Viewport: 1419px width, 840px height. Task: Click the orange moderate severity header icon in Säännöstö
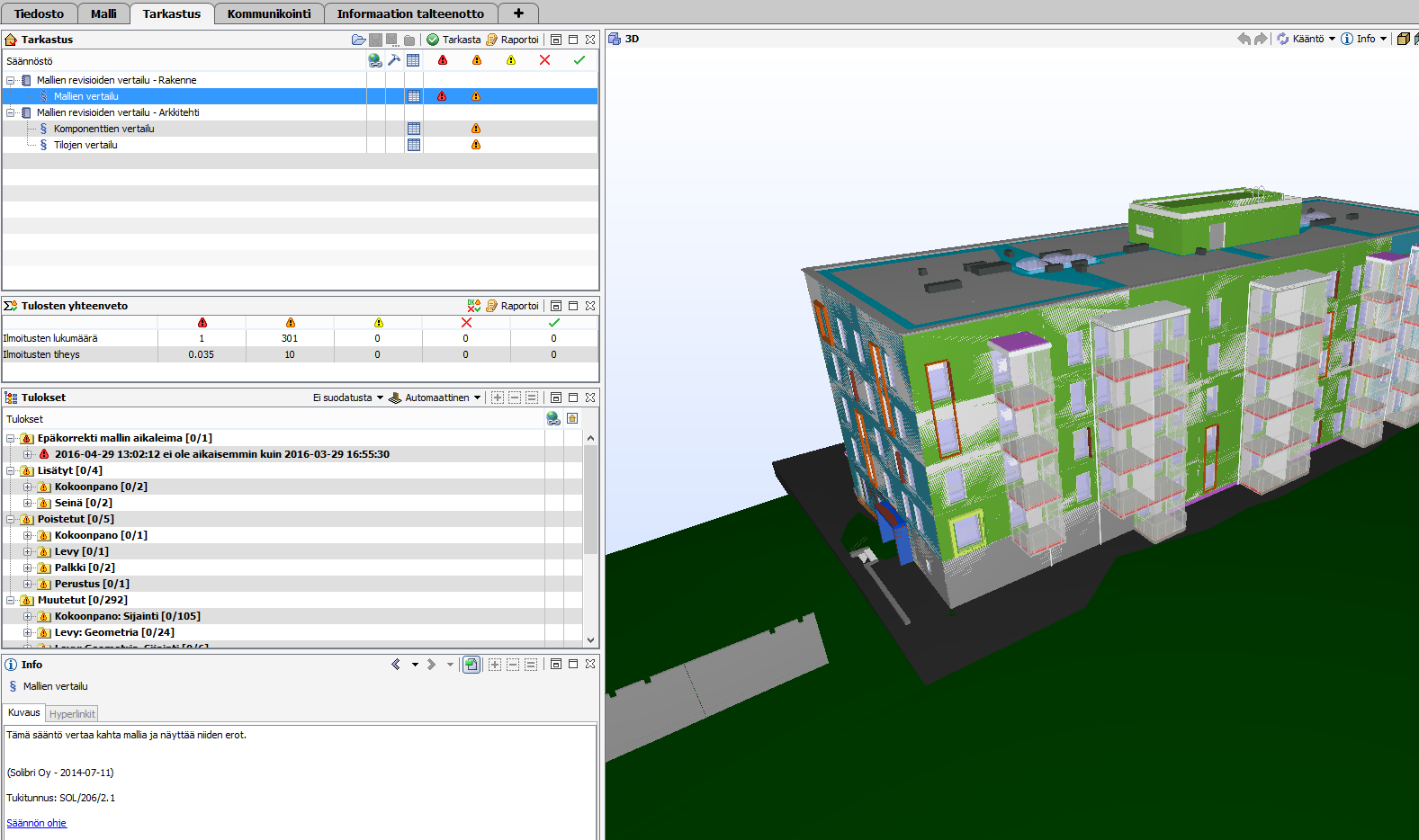(x=477, y=60)
